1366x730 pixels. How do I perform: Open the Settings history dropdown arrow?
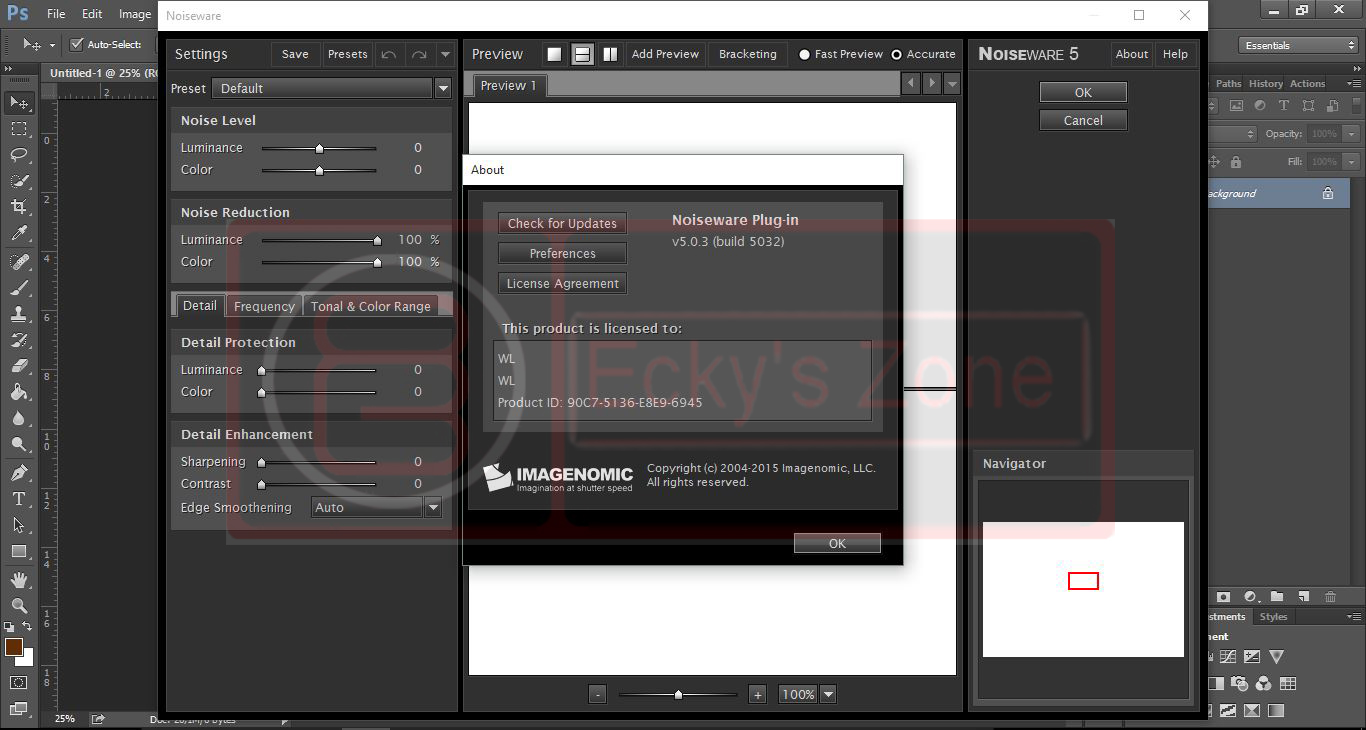click(x=446, y=54)
